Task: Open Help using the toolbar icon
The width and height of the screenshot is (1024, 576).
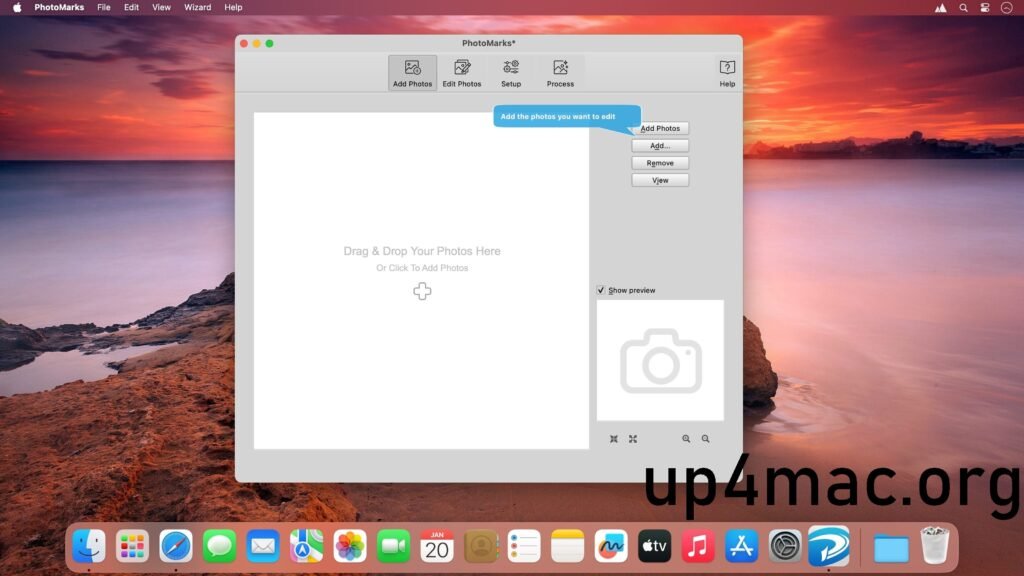Action: (727, 72)
